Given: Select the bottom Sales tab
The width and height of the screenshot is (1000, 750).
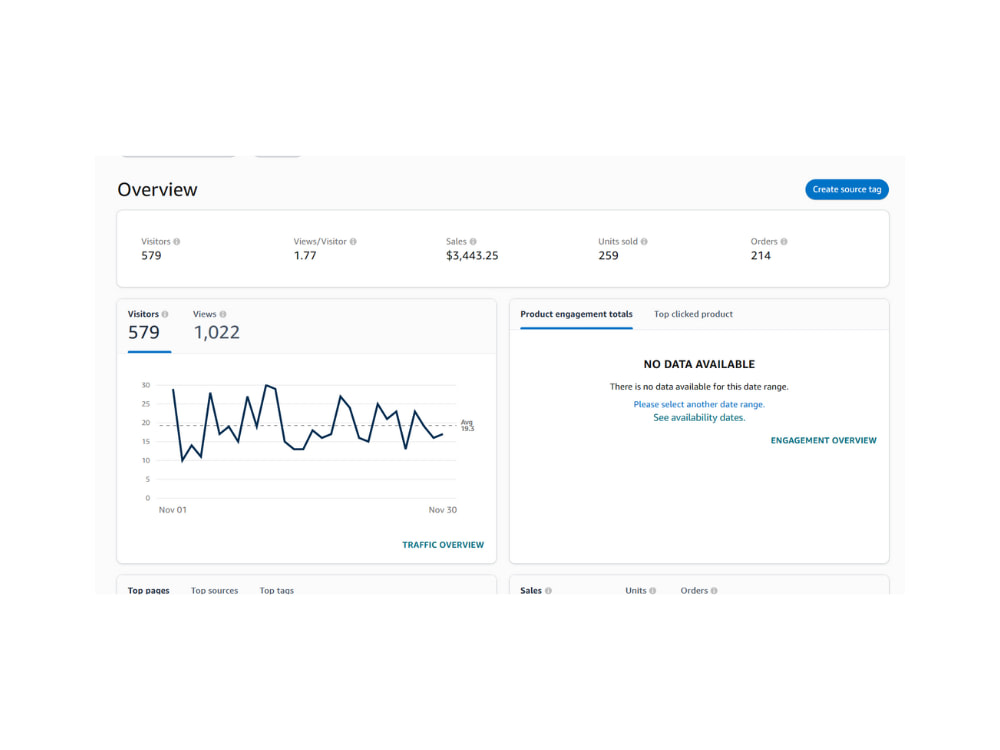Looking at the screenshot, I should click(x=531, y=590).
